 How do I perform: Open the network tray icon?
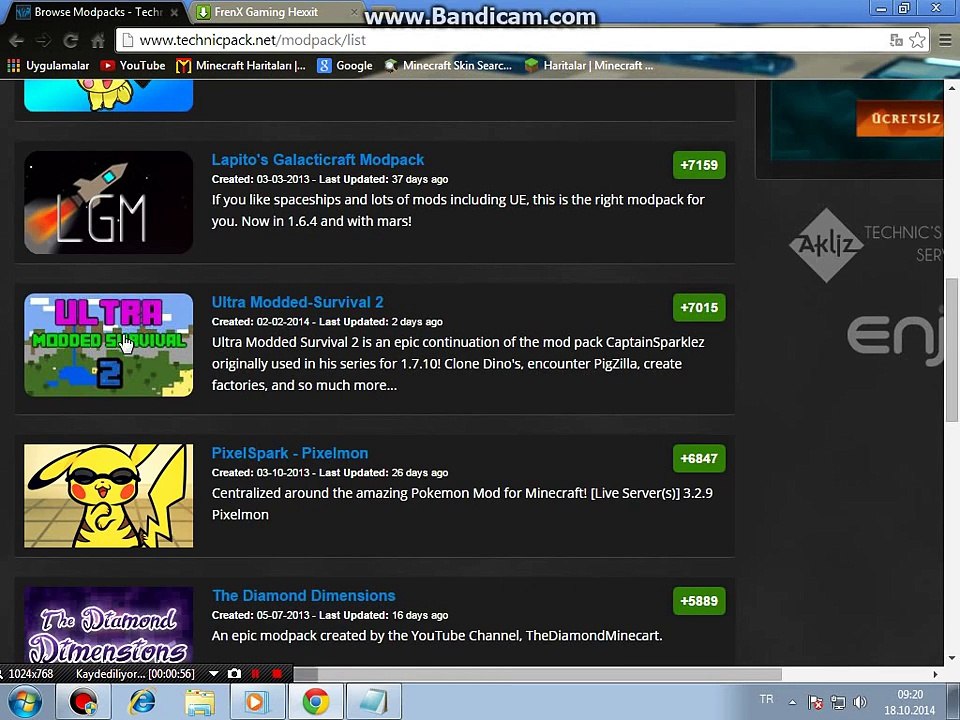coord(838,702)
